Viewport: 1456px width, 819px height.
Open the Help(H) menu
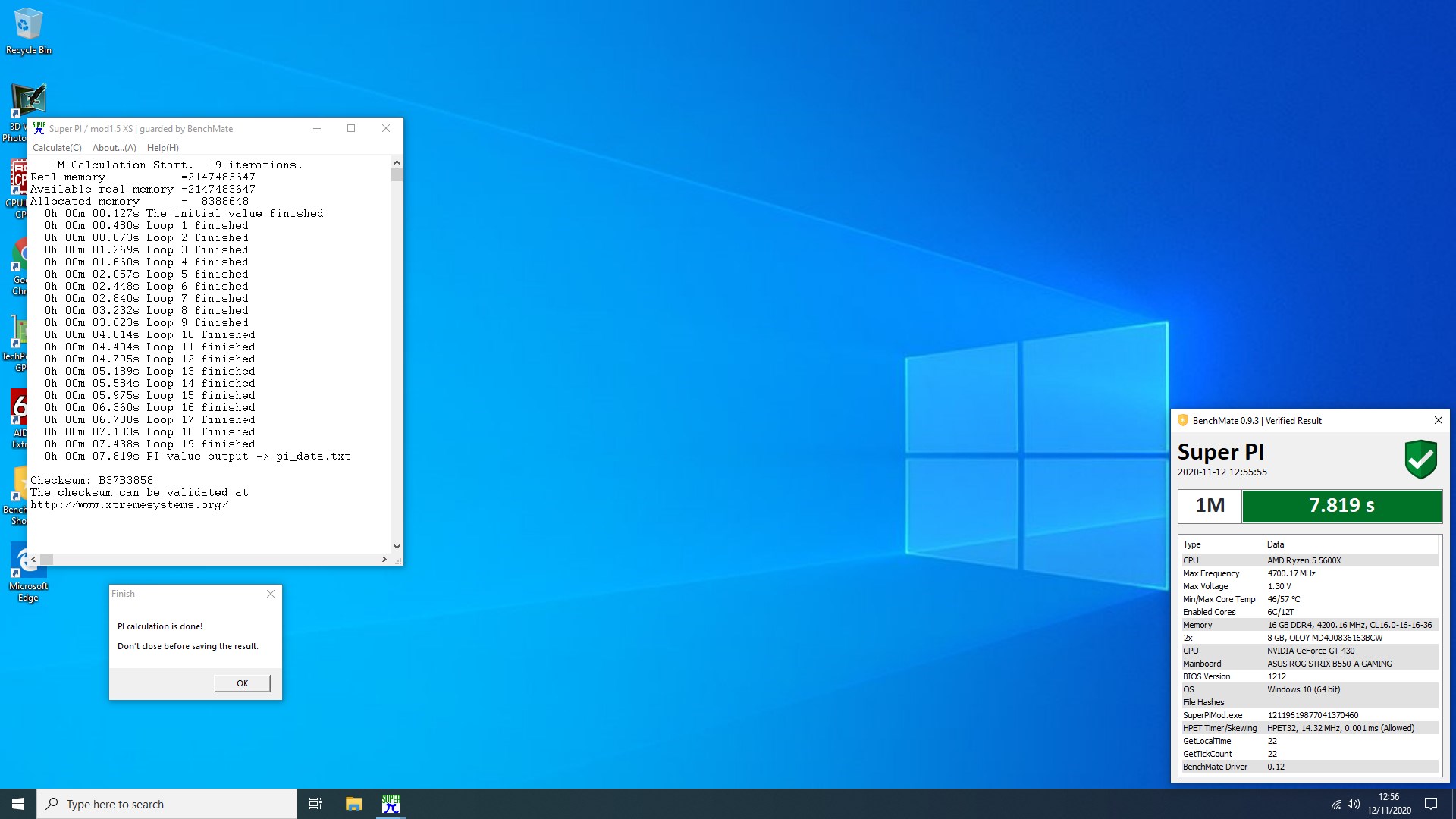163,148
